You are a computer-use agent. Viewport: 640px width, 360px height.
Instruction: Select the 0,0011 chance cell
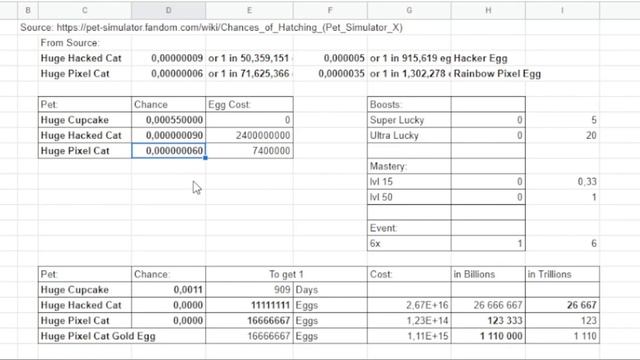[x=169, y=290]
